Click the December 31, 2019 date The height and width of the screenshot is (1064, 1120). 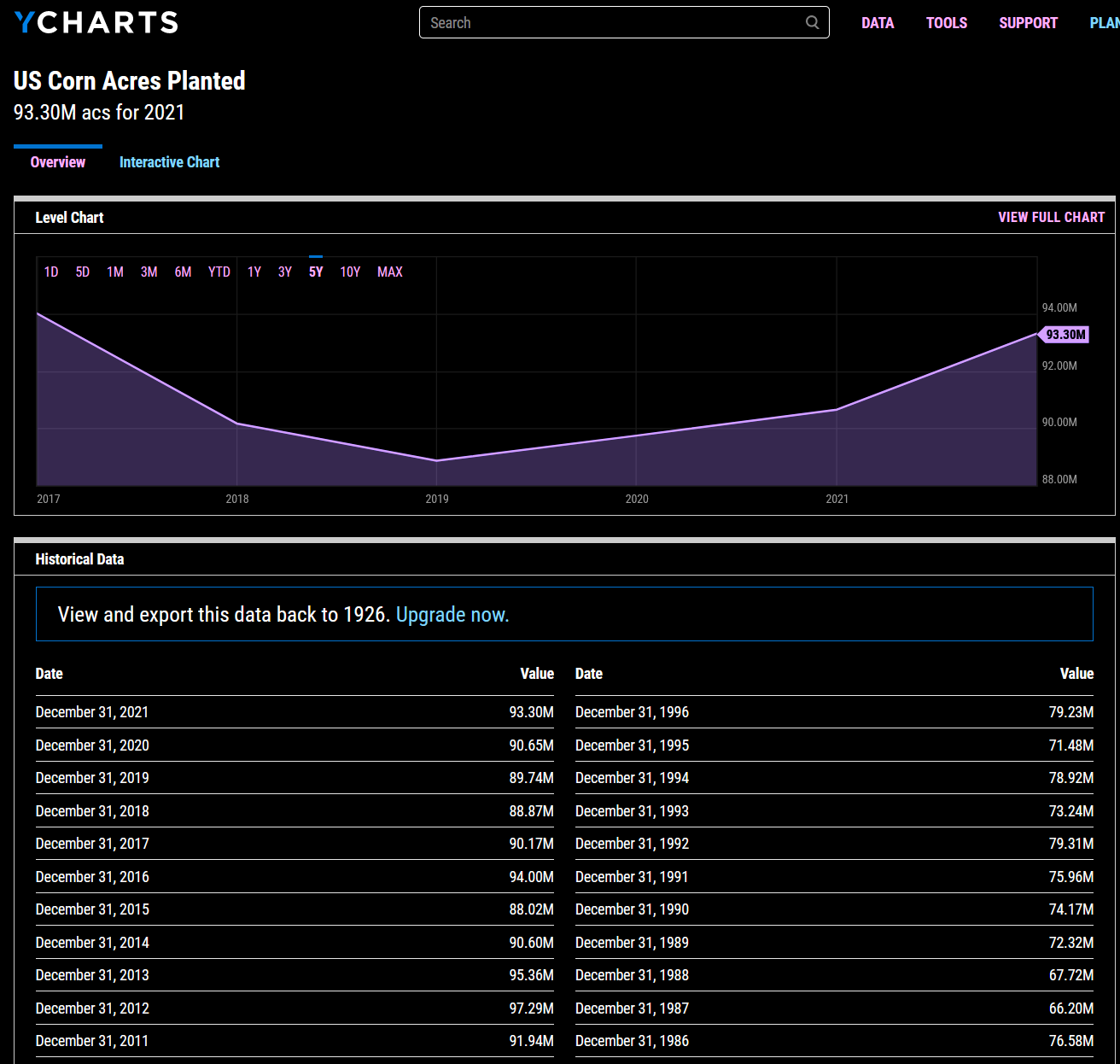tap(92, 778)
